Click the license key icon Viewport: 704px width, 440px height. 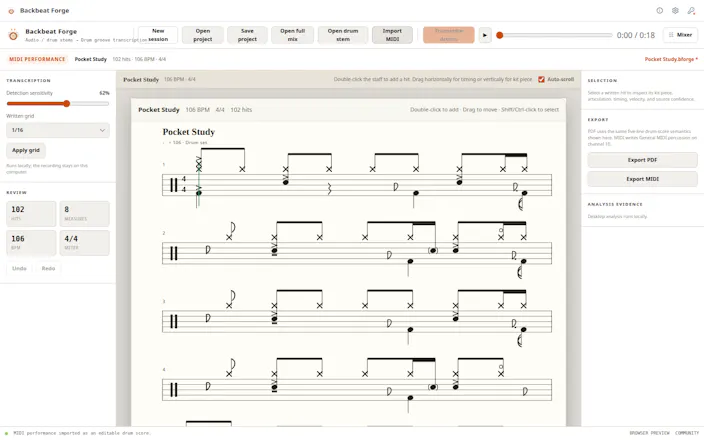point(691,10)
